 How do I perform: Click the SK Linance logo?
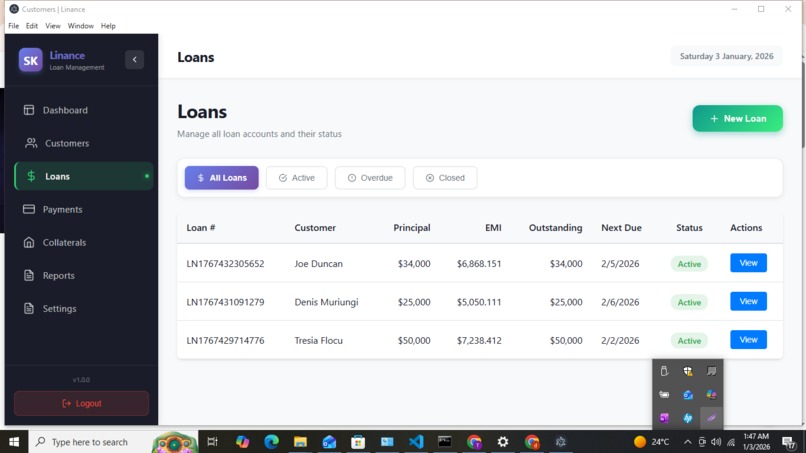coord(30,60)
